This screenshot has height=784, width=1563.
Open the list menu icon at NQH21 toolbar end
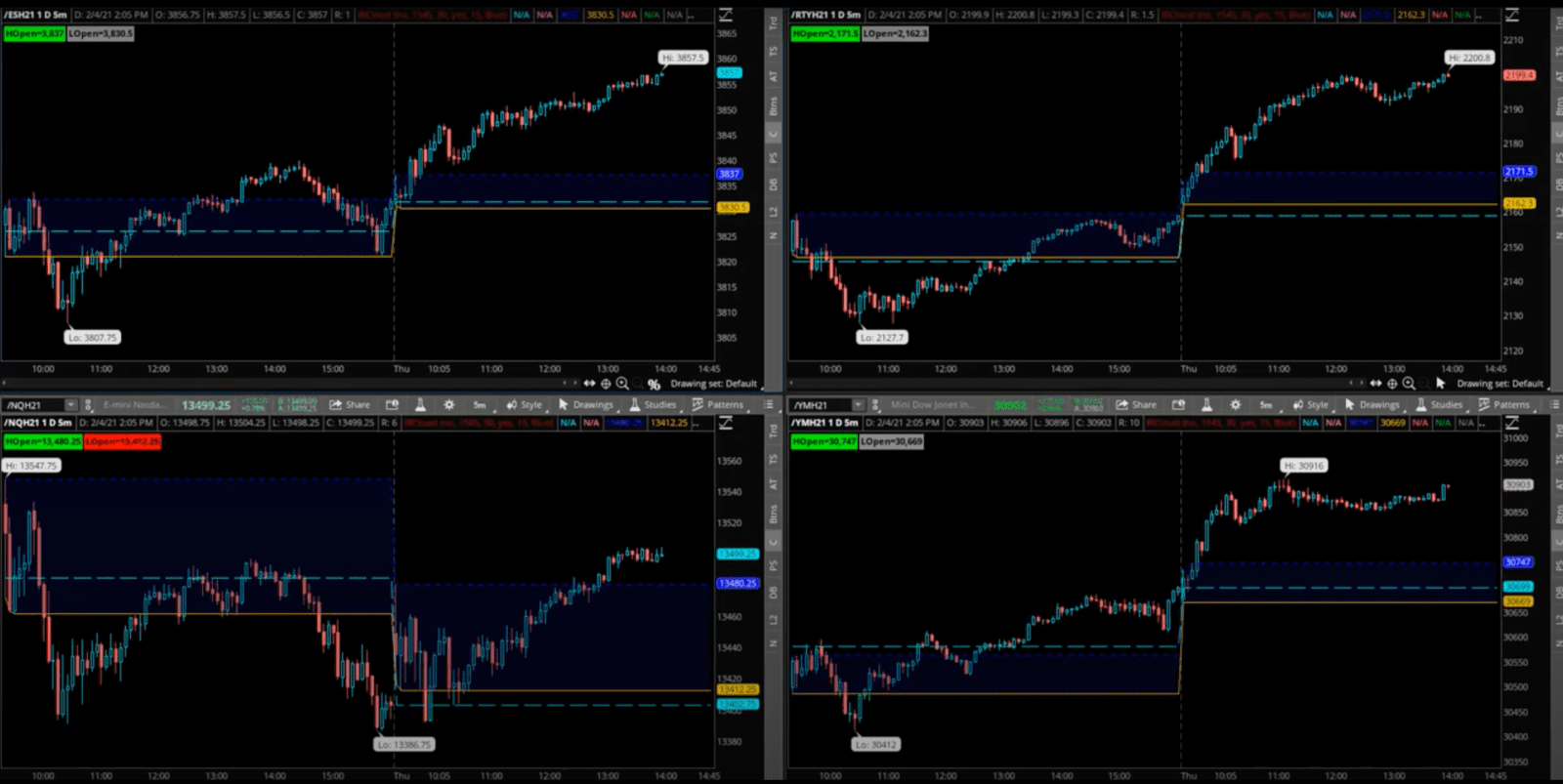(768, 404)
